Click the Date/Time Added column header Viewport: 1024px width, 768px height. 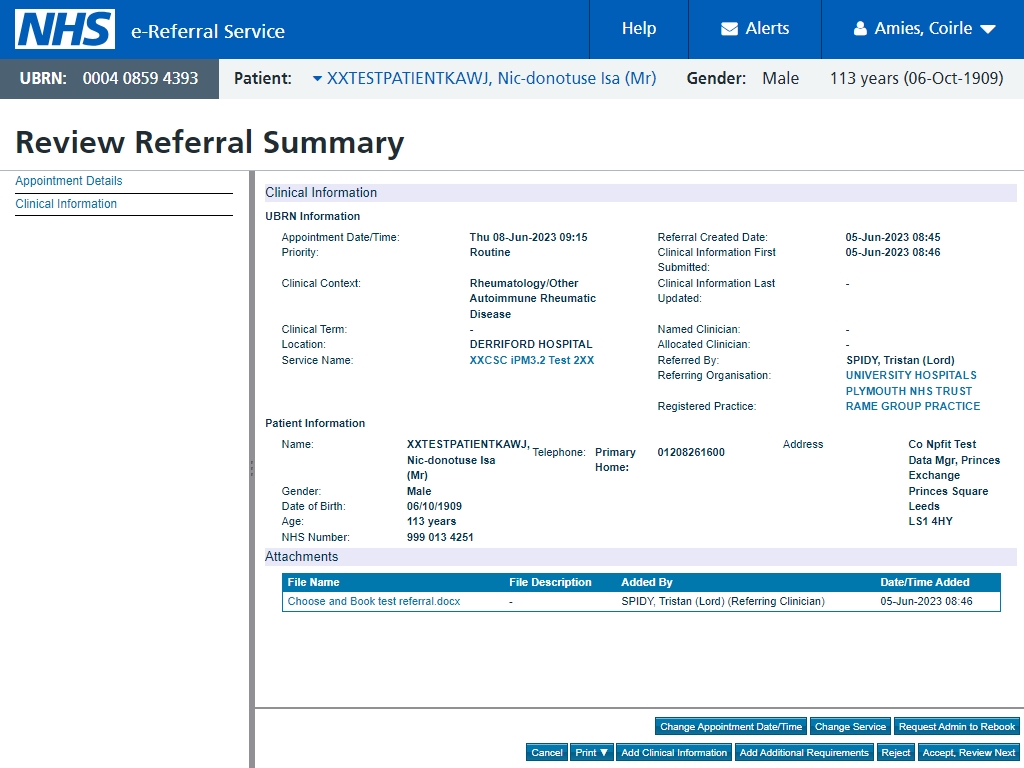925,583
